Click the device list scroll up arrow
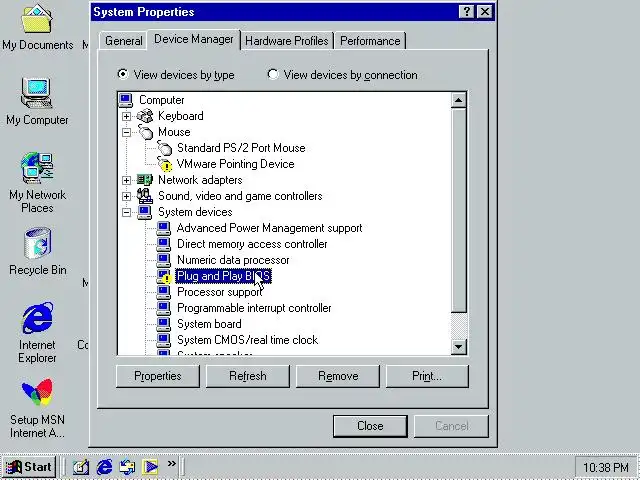The width and height of the screenshot is (640, 480). 458,100
